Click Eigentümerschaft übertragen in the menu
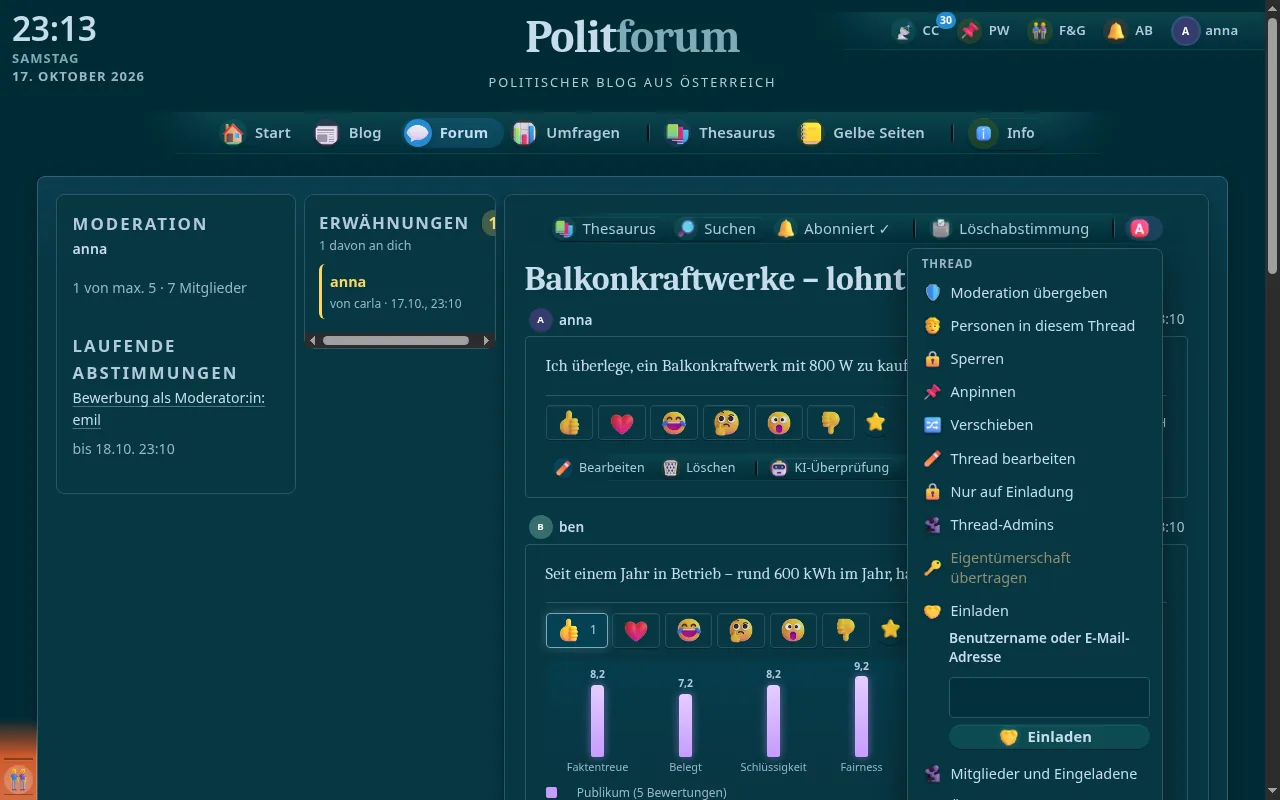The width and height of the screenshot is (1280, 800). [1035, 568]
